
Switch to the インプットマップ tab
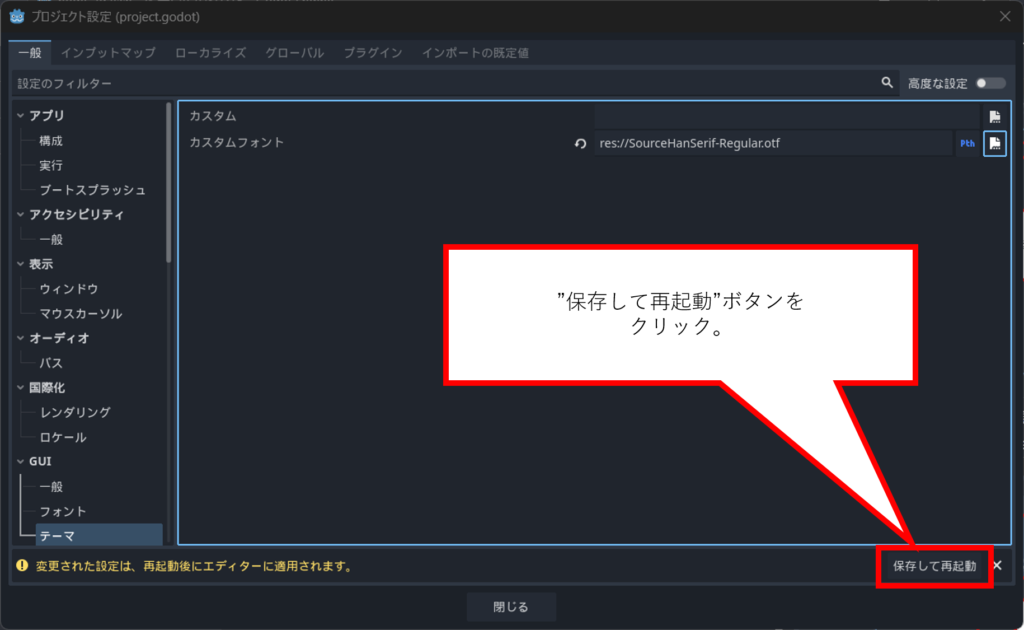[x=108, y=52]
